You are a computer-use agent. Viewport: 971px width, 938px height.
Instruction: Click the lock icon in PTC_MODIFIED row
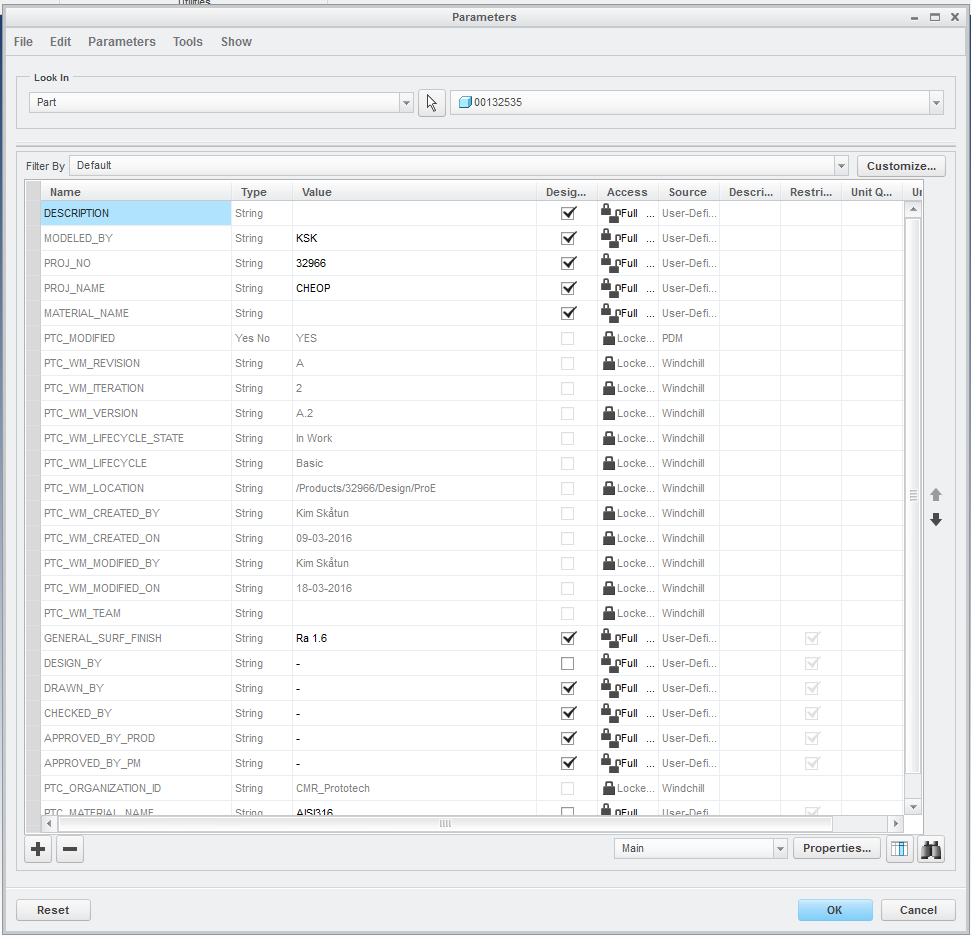(x=609, y=338)
